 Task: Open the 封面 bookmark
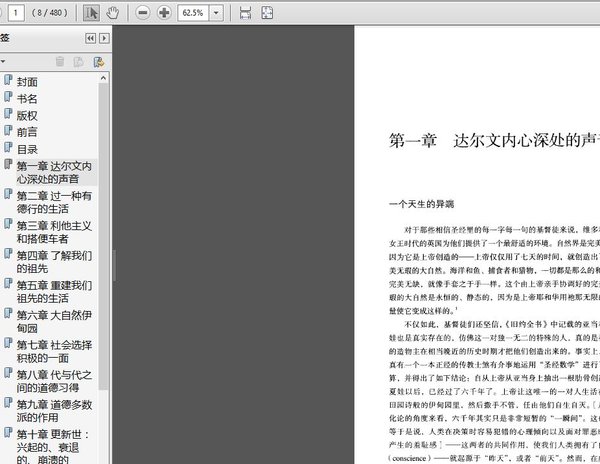pos(27,82)
